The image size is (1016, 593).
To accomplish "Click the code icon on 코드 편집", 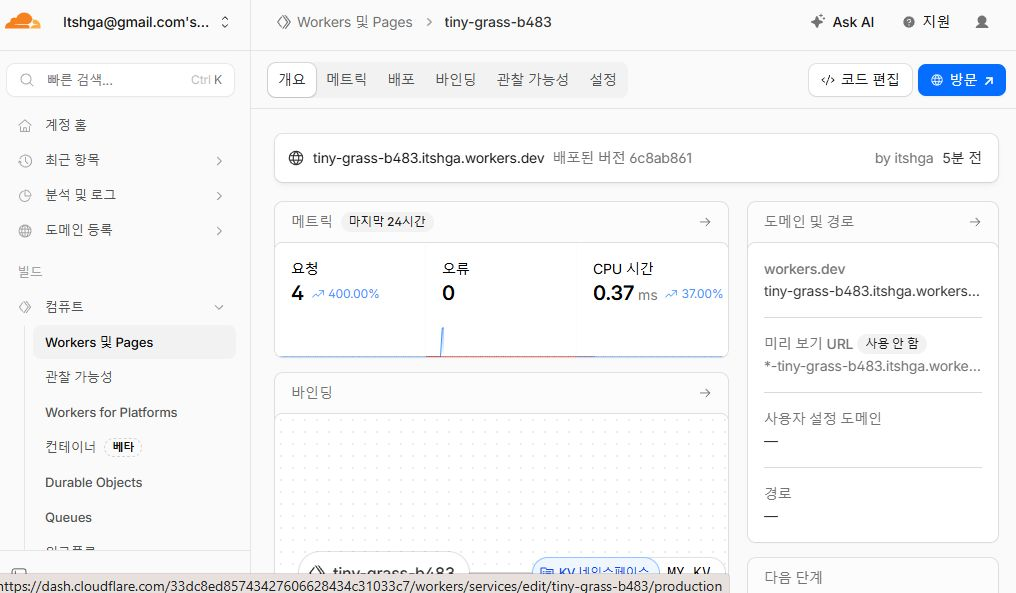I will (x=827, y=80).
